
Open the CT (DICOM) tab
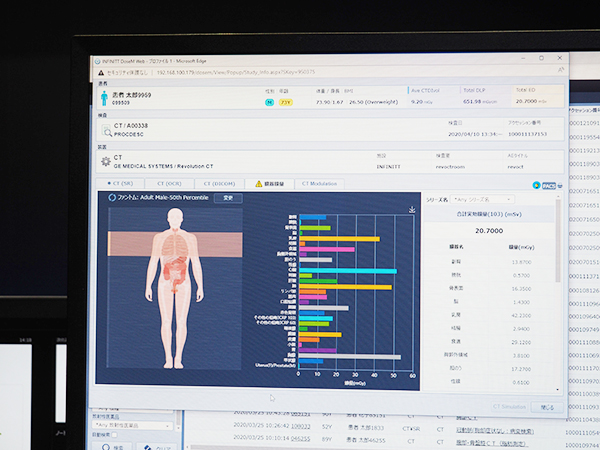point(221,184)
